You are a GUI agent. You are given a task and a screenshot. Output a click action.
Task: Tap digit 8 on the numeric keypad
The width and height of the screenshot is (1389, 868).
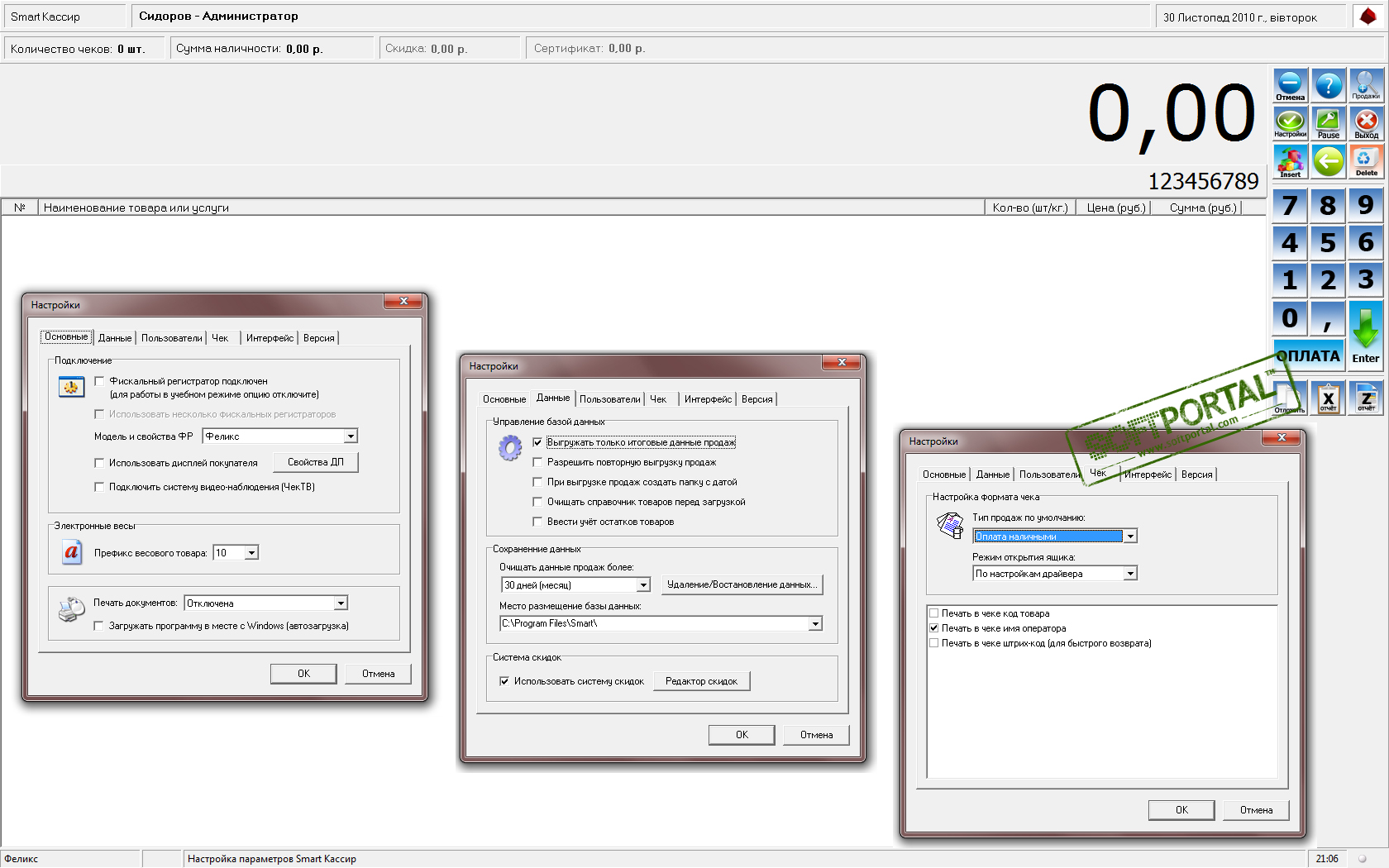point(1328,205)
